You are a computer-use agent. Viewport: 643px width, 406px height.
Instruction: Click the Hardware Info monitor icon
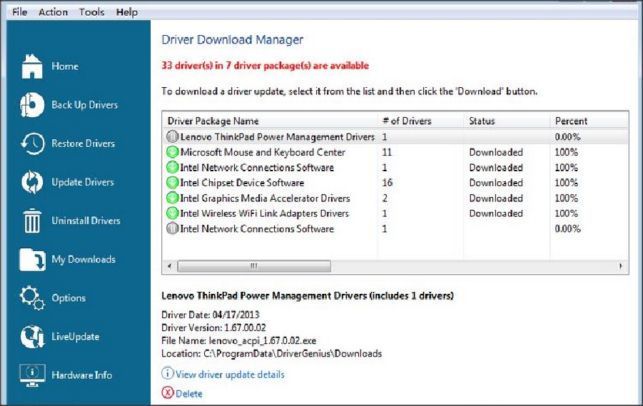point(32,375)
